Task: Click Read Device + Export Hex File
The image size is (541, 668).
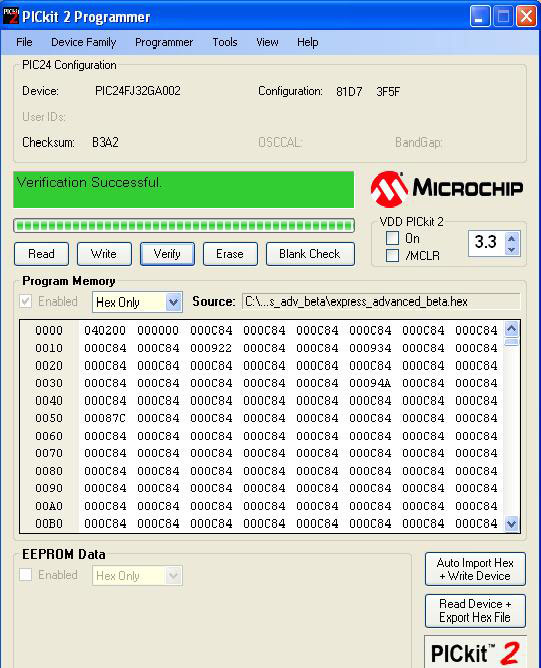Action: pyautogui.click(x=475, y=611)
